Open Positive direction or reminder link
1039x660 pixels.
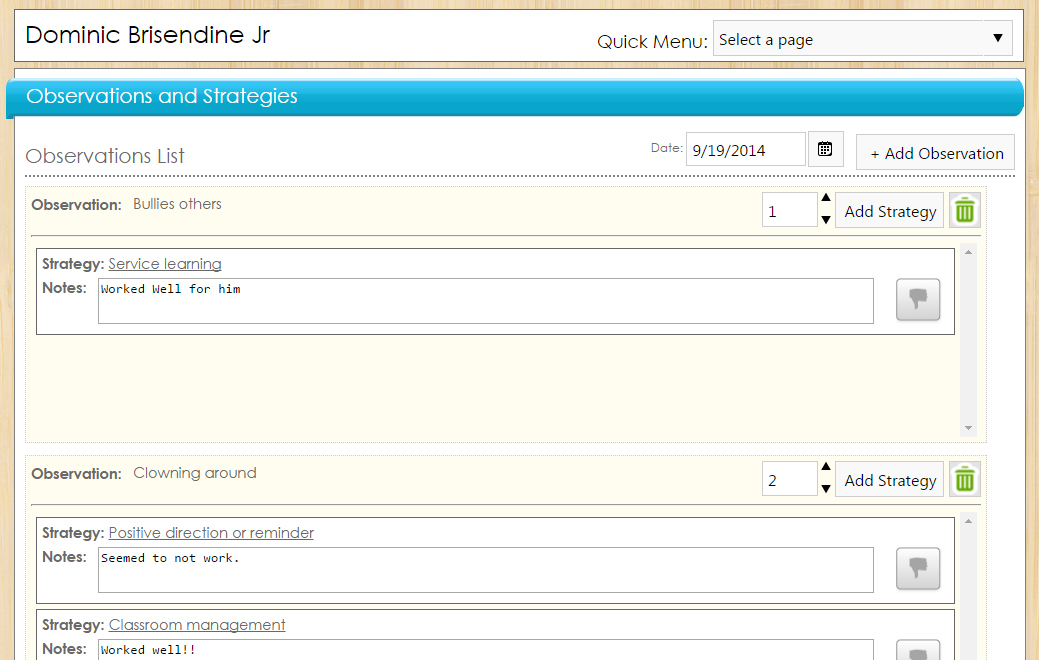211,533
